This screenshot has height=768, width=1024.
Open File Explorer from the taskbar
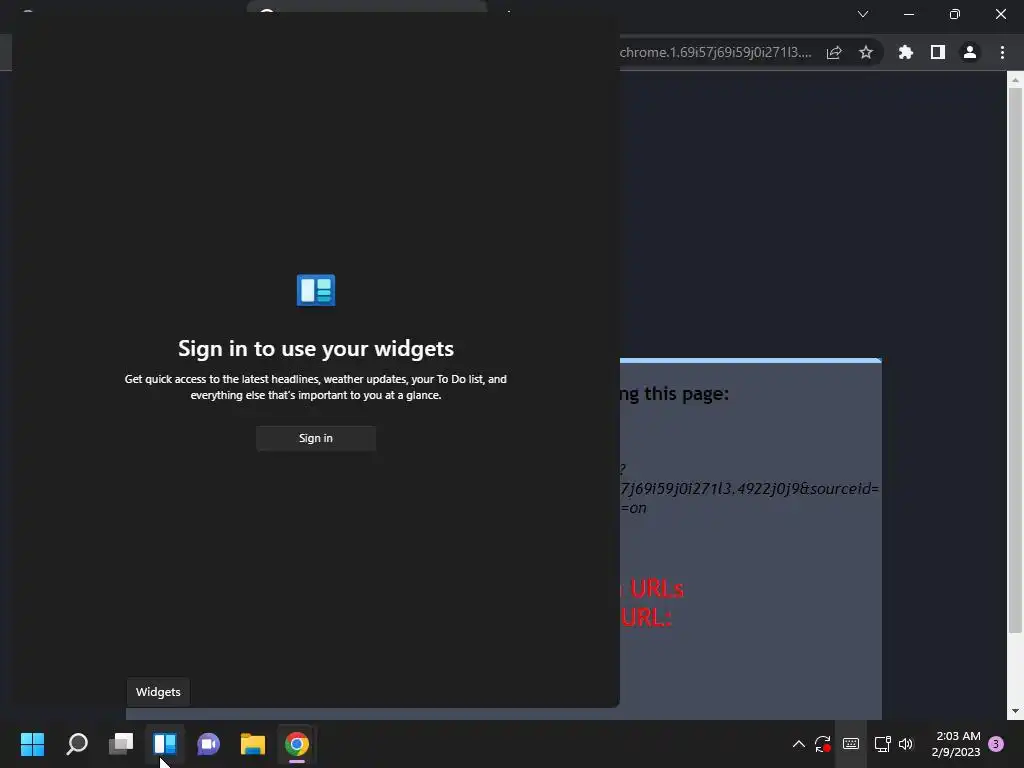[253, 744]
